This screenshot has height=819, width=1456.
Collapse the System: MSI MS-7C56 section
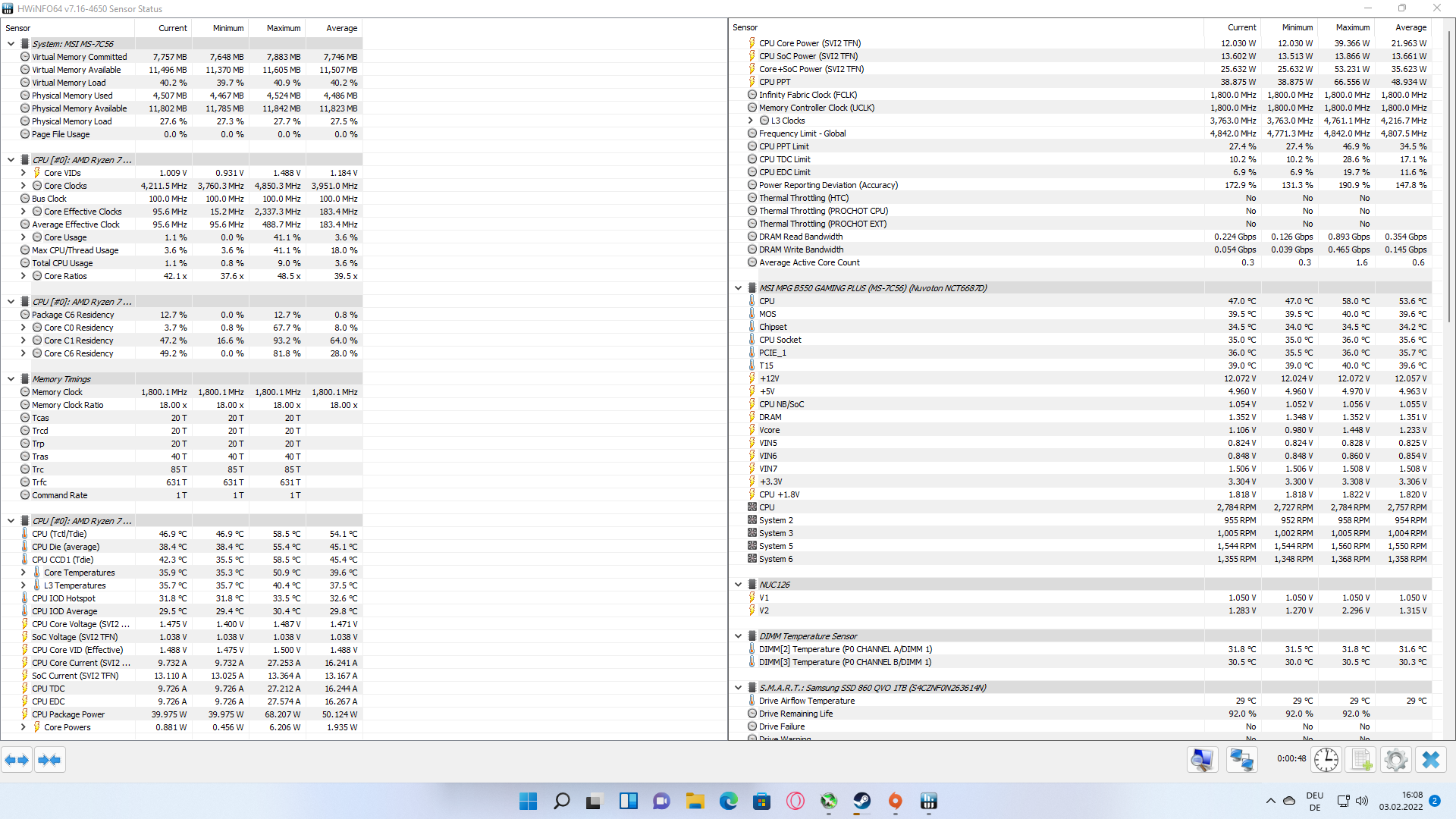(x=11, y=43)
